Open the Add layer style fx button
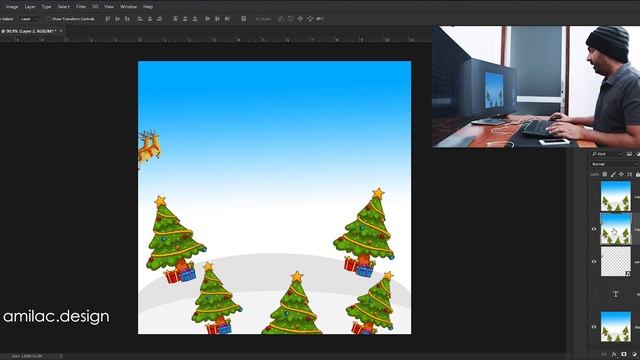This screenshot has height=360, width=640. point(614,354)
